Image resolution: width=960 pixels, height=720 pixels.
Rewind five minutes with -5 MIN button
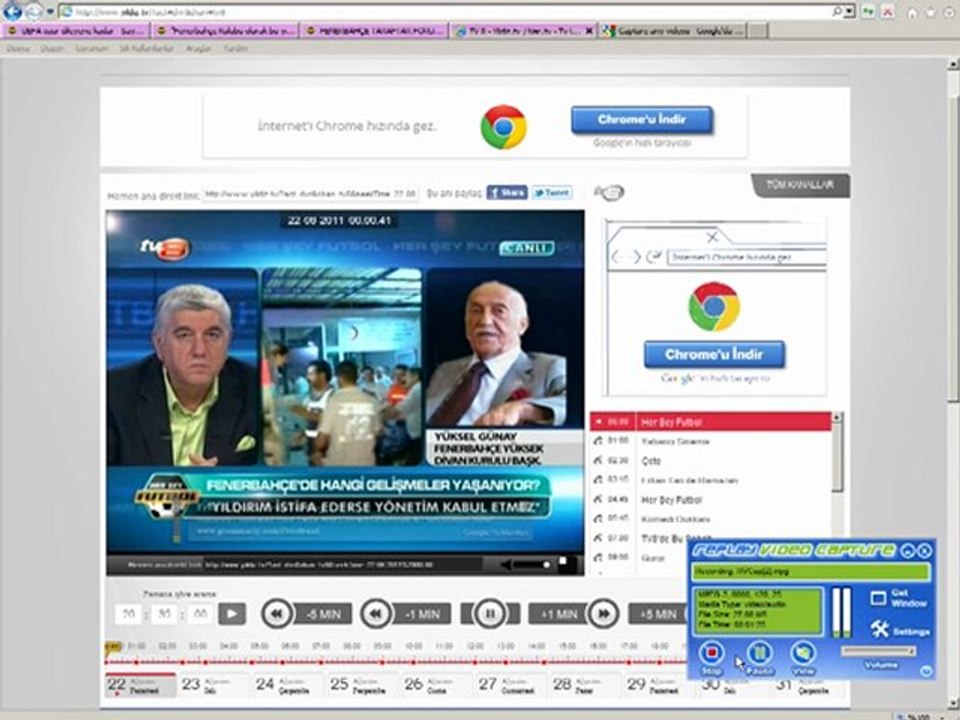(306, 614)
